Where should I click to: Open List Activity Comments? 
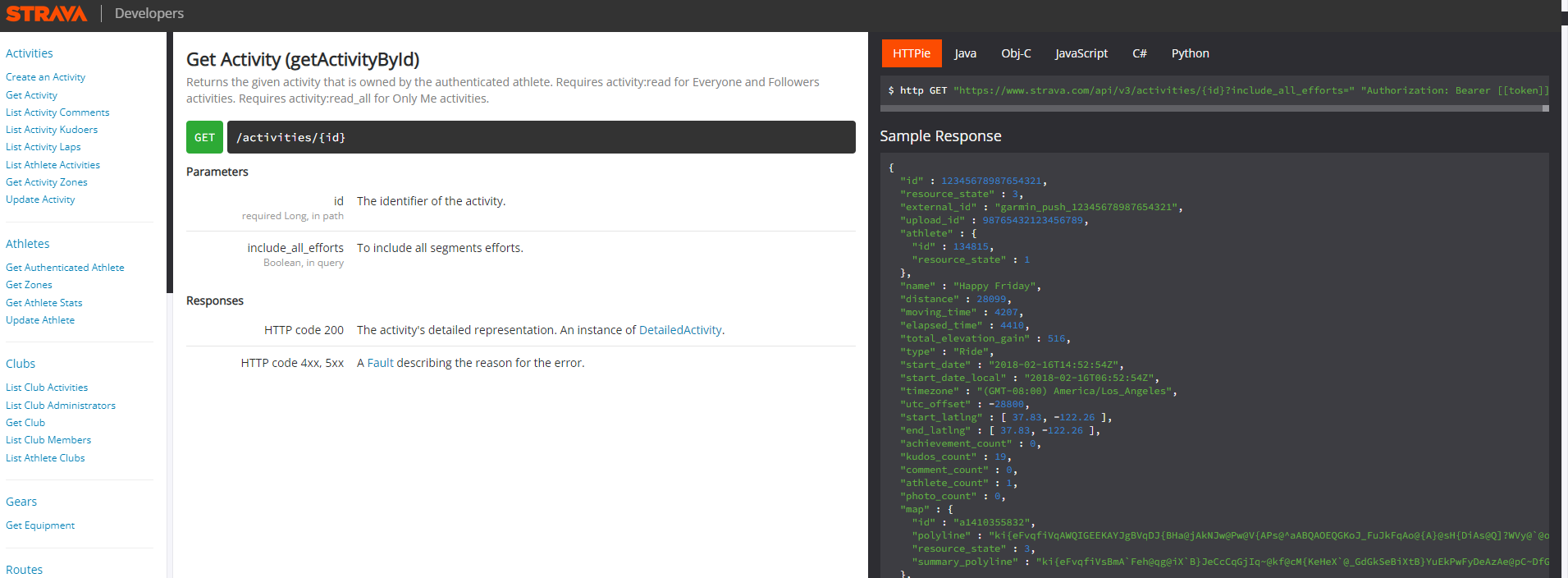coord(57,112)
